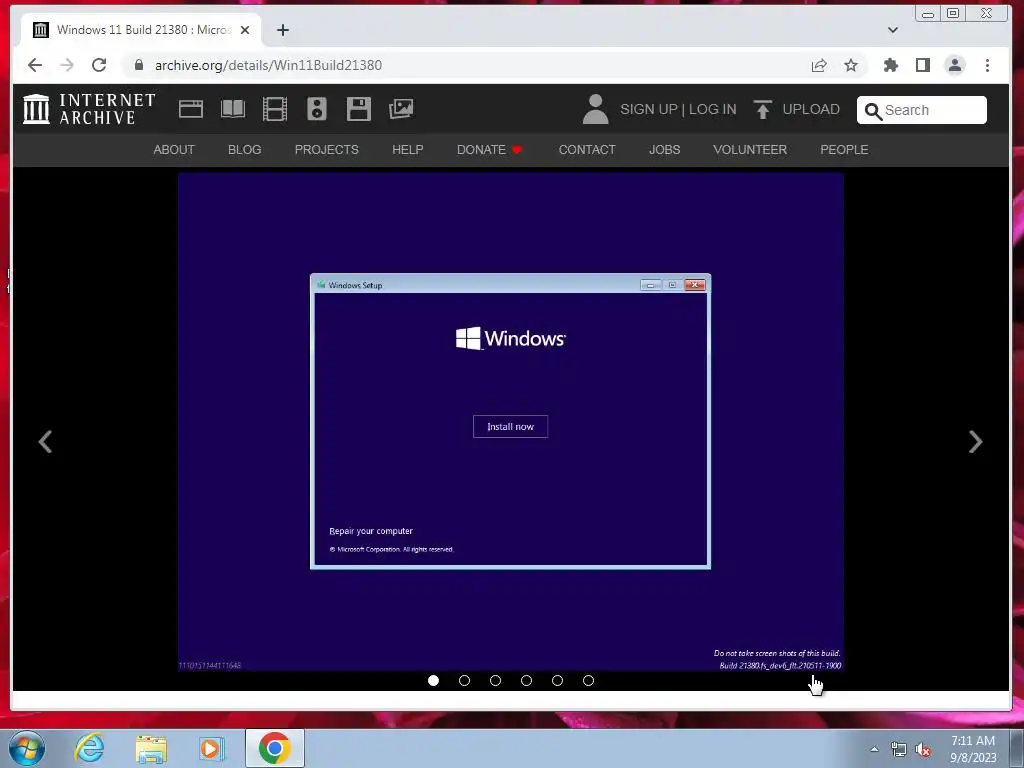Select the Windows 11 Build 21380 tab

coord(140,30)
